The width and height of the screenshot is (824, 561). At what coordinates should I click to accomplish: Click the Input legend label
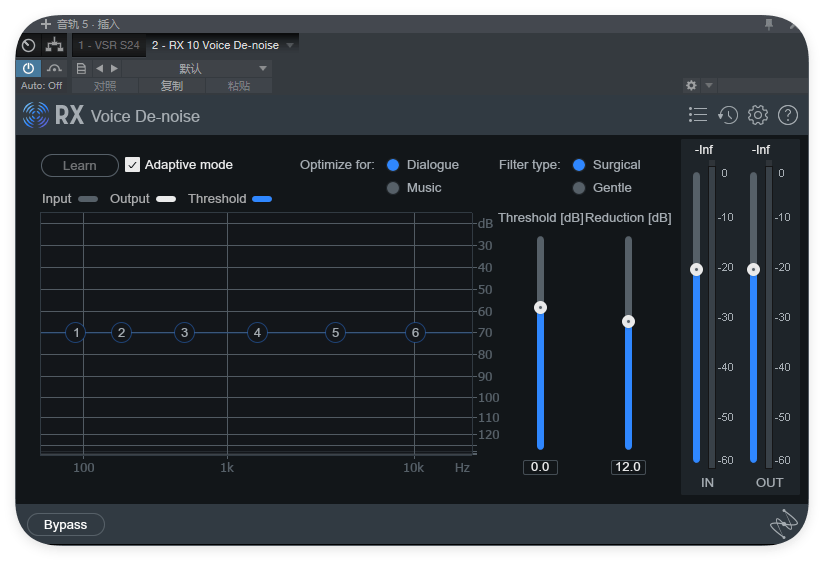[56, 199]
